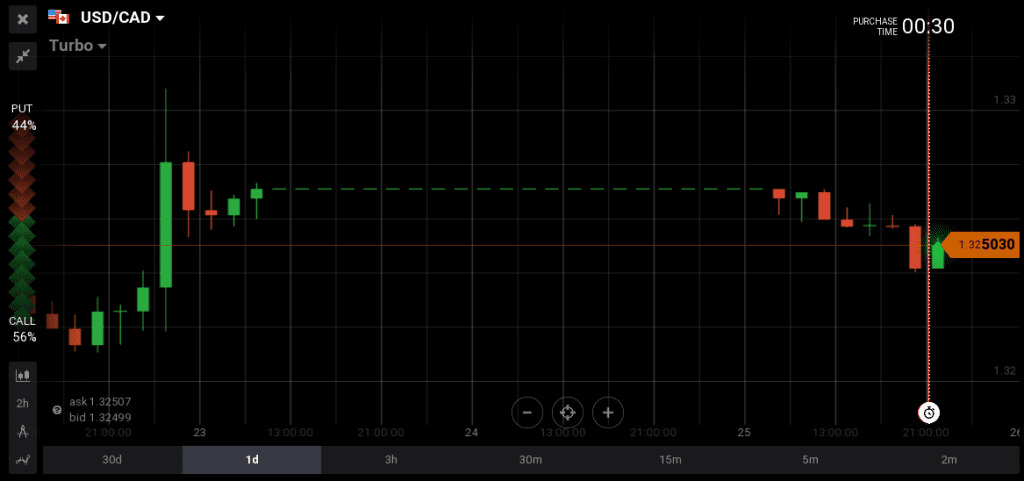This screenshot has width=1024, height=481.
Task: Click the ask 1.32507 quote text
Action: (x=100, y=401)
